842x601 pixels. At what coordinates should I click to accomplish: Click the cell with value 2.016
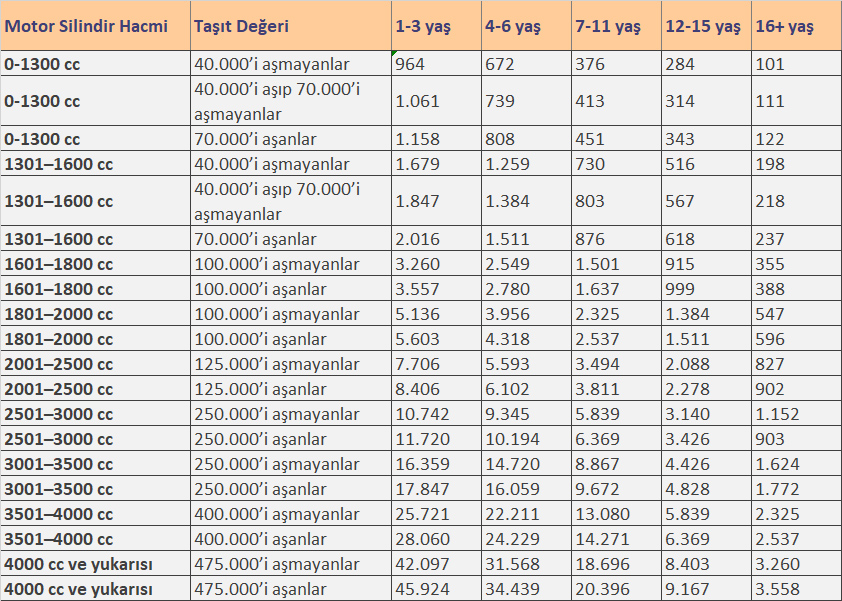pos(435,239)
